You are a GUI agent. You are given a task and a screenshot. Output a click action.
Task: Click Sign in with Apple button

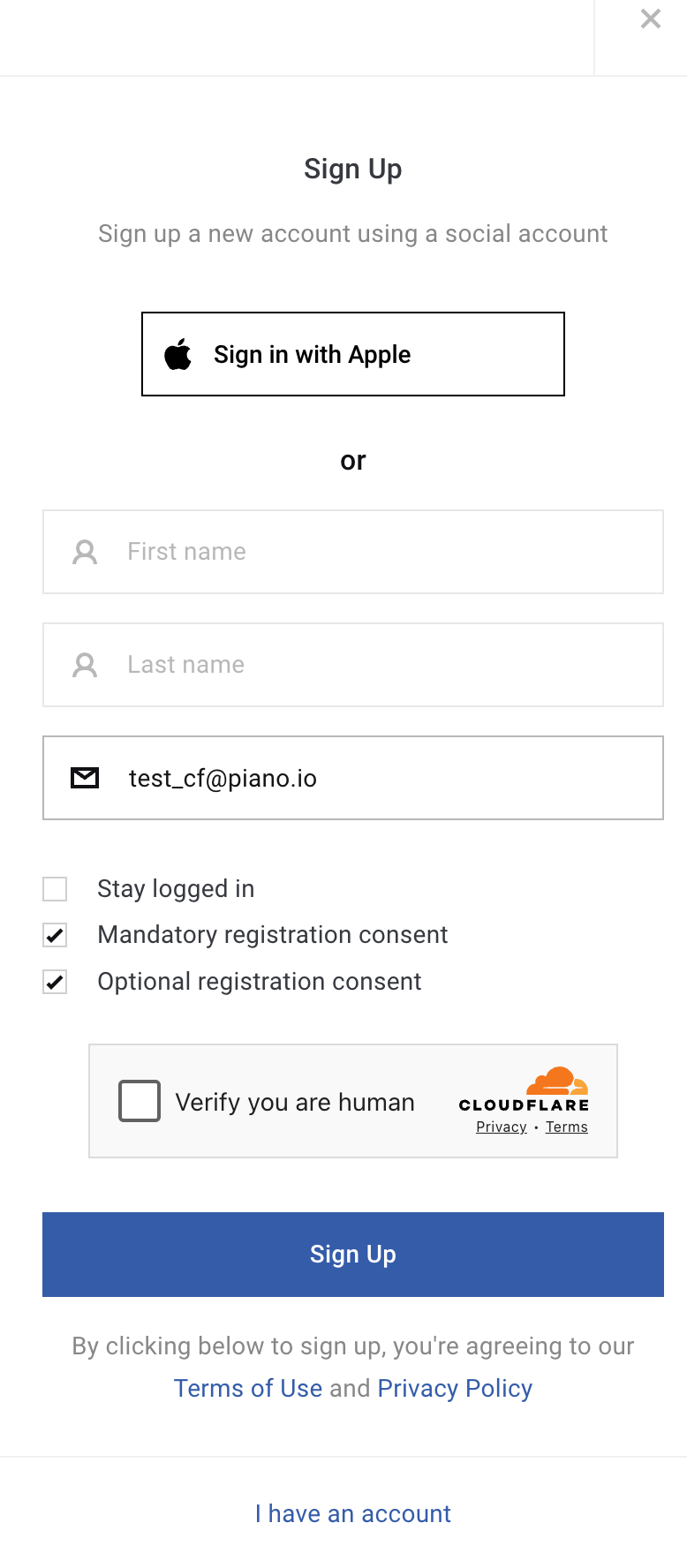point(353,354)
